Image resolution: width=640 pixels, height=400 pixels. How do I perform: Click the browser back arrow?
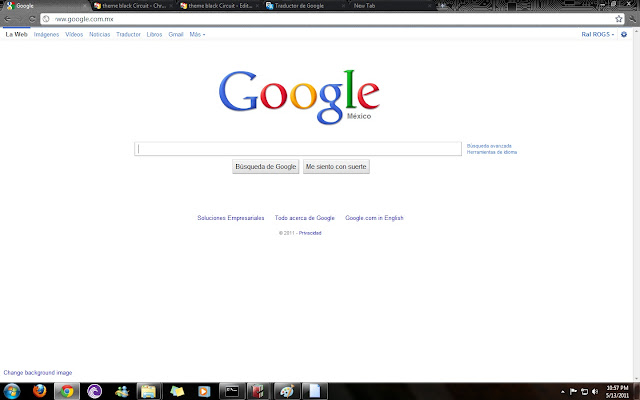(8, 19)
